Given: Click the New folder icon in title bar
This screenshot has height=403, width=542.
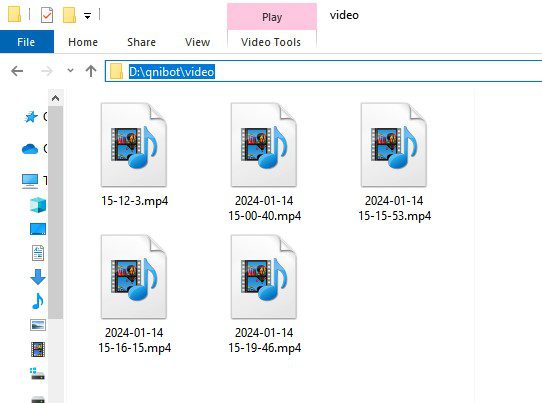Looking at the screenshot, I should coord(69,15).
